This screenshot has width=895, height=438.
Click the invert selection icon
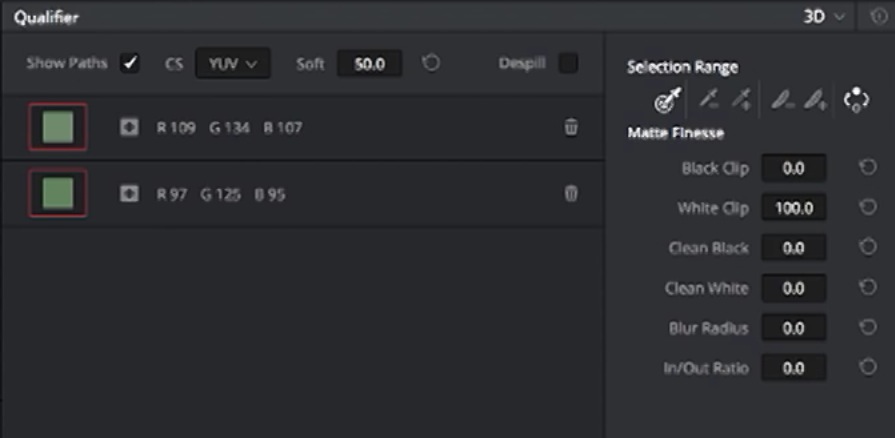[x=855, y=99]
